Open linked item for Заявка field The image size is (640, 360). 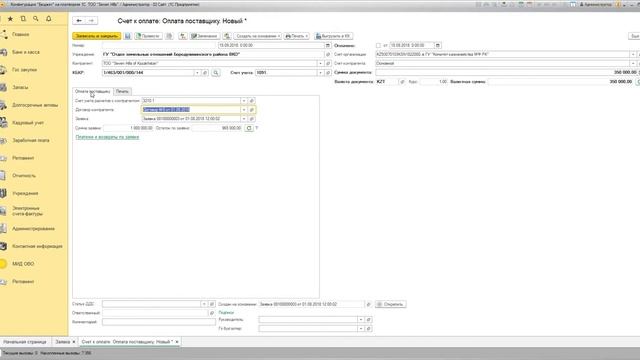[x=252, y=119]
